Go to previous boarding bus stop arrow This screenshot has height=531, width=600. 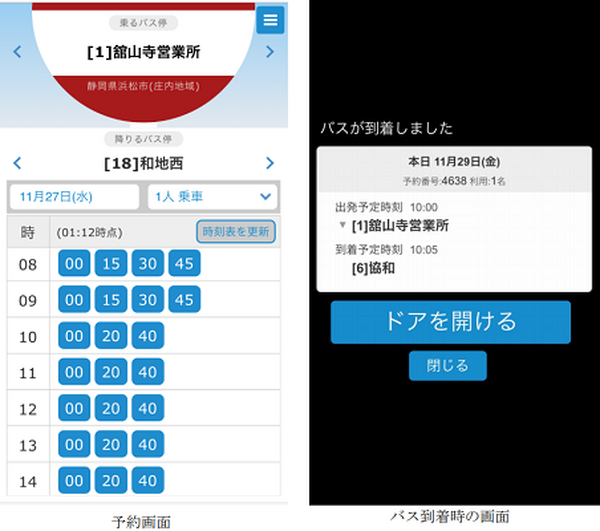17,52
